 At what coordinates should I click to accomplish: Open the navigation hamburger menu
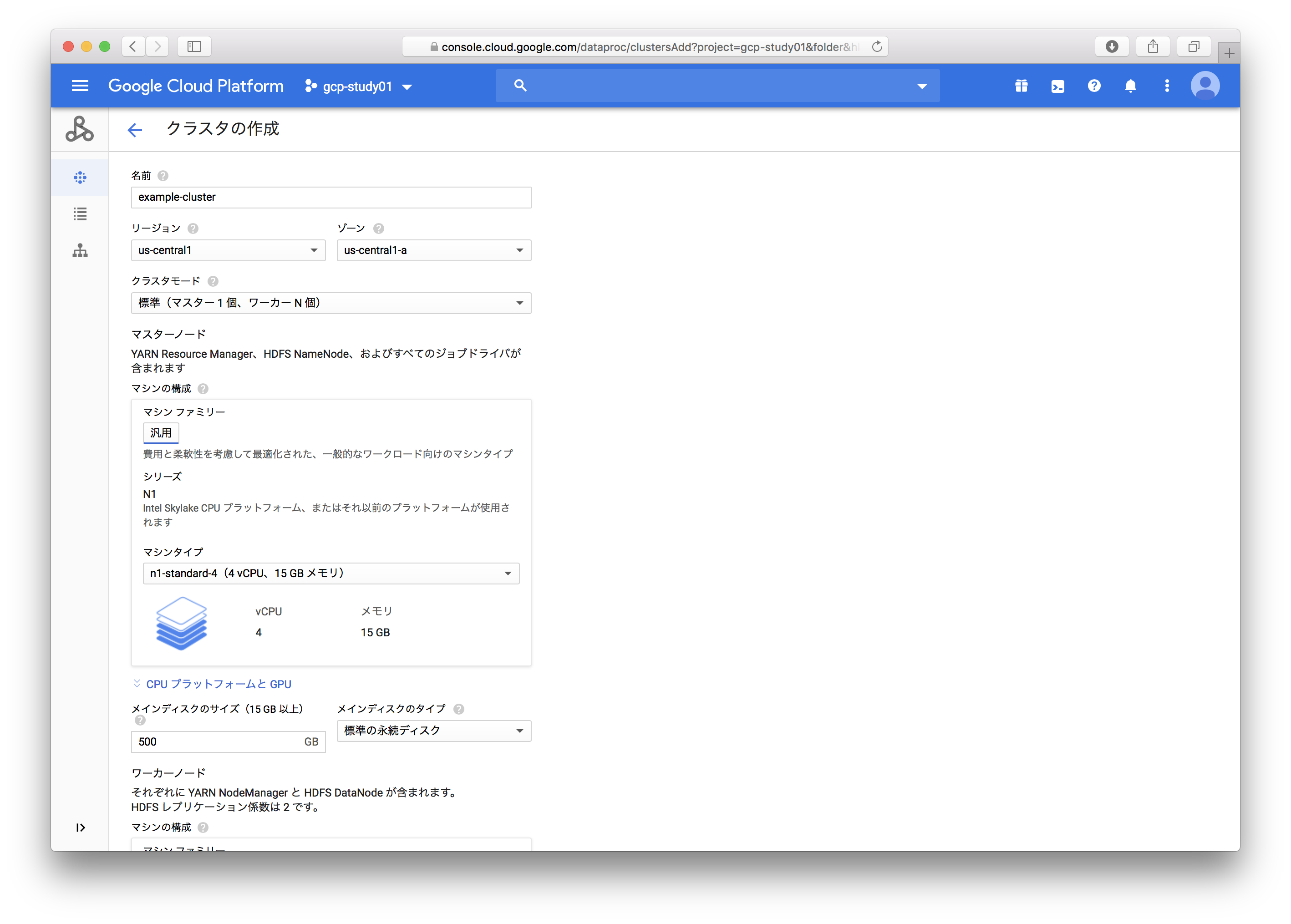coord(80,86)
